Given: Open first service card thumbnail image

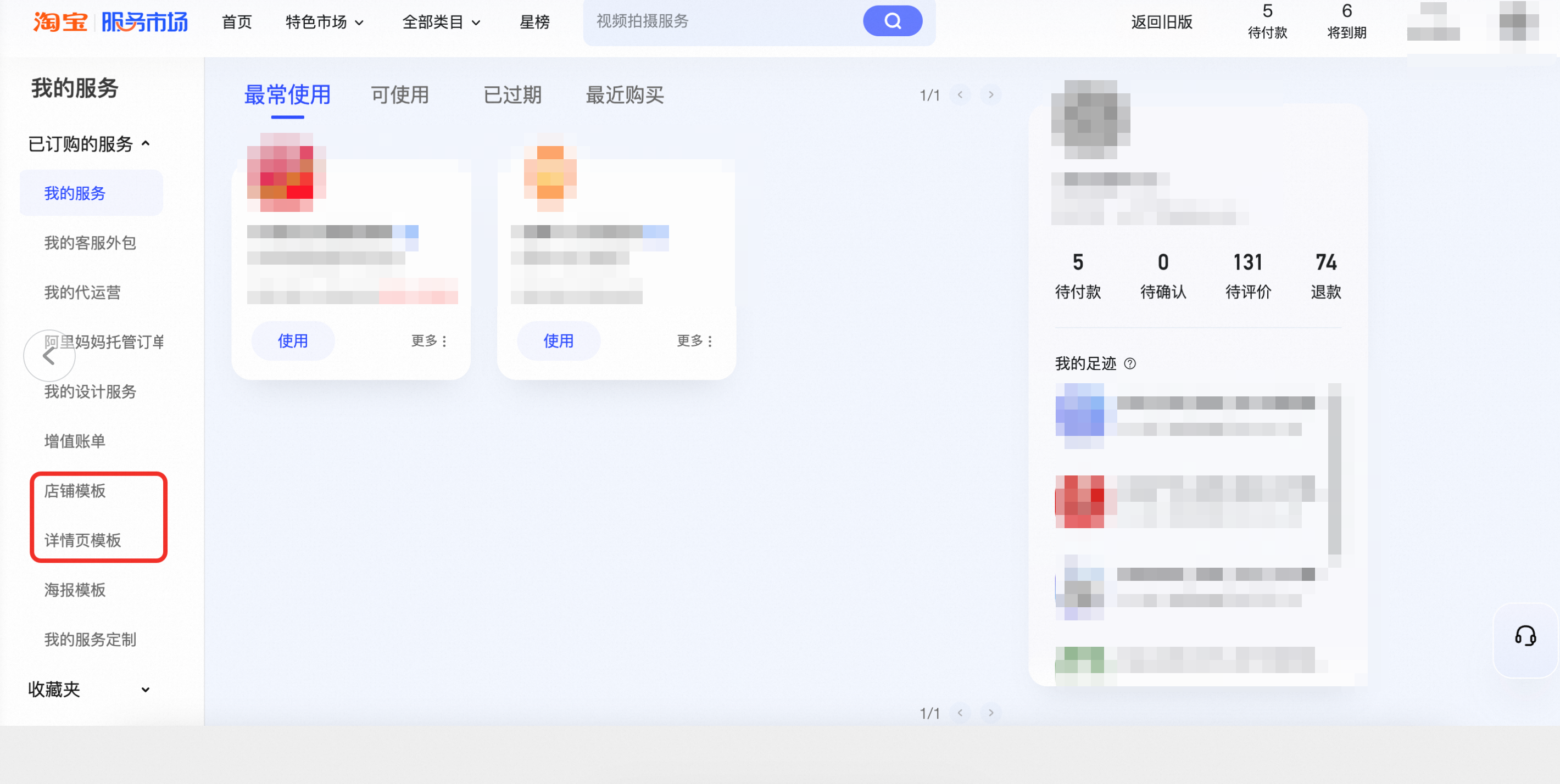Looking at the screenshot, I should coord(286,172).
